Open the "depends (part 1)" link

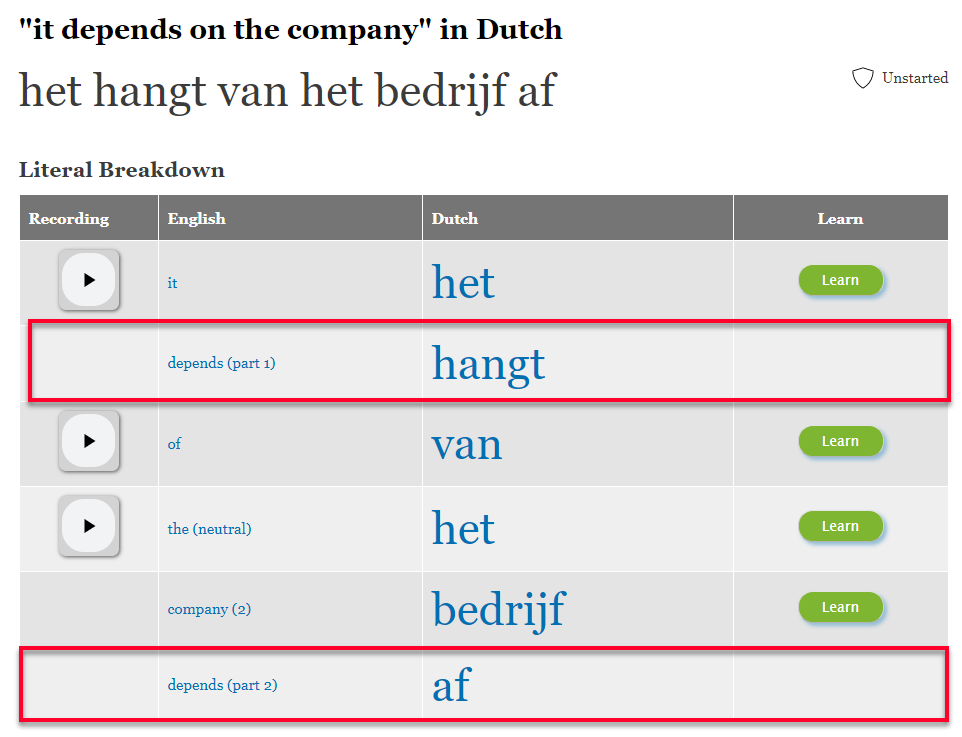[x=221, y=363]
